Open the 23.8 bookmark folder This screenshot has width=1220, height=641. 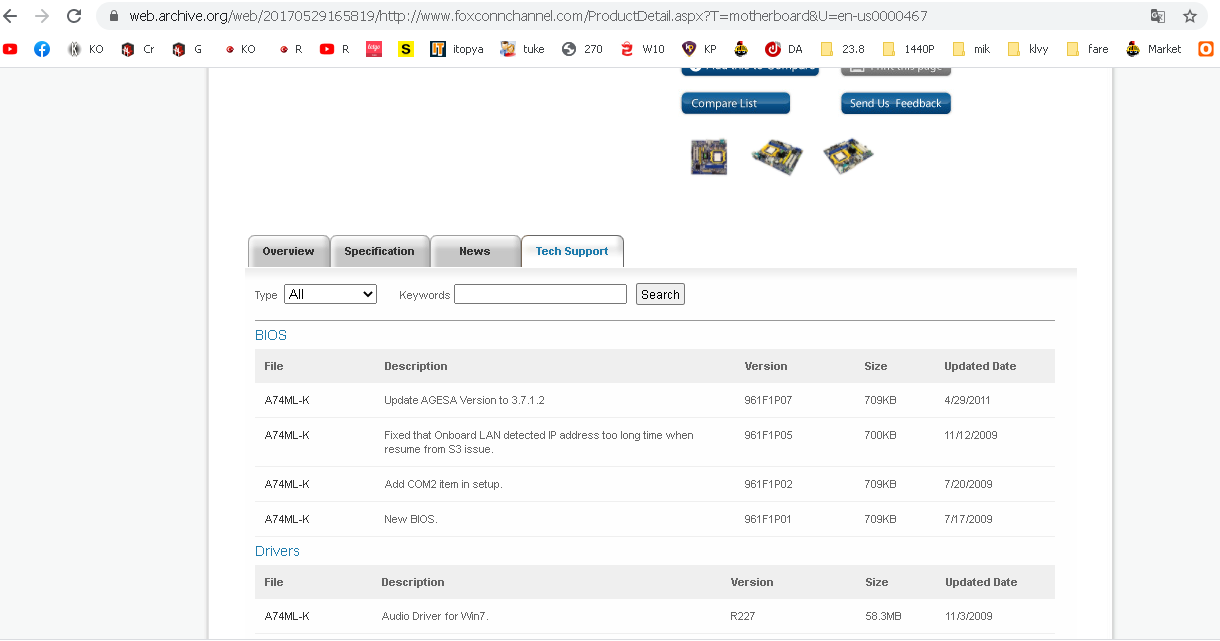(x=843, y=48)
